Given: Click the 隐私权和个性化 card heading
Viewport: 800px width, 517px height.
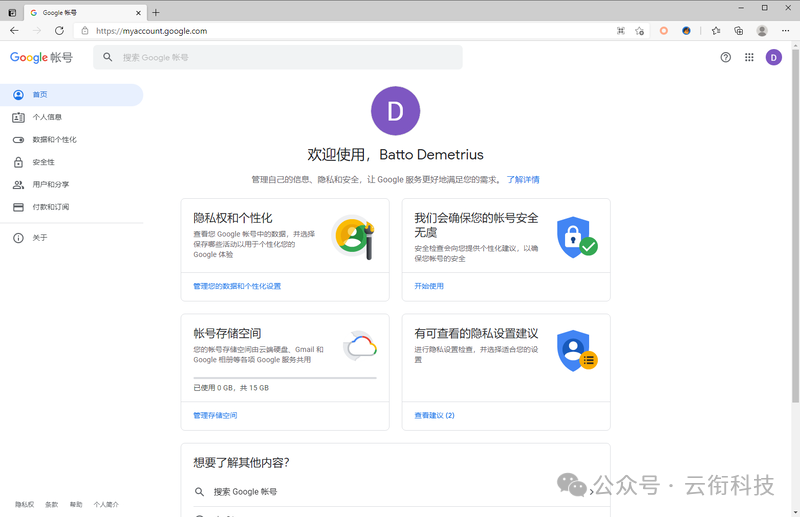Looking at the screenshot, I should (233, 218).
